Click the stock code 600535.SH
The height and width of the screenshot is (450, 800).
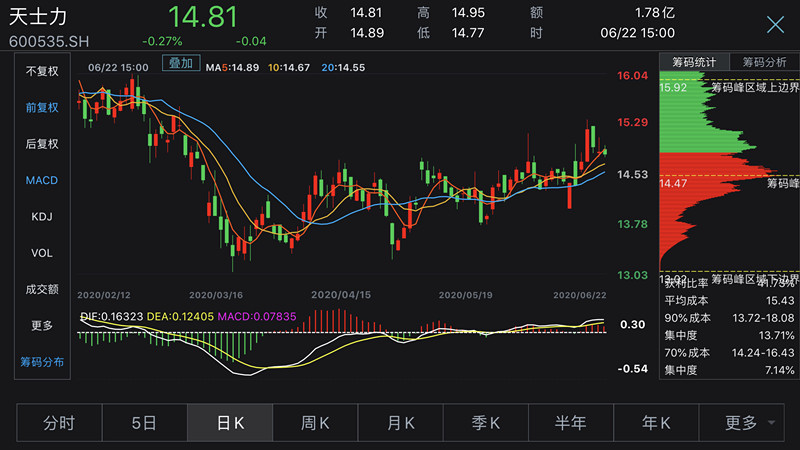point(49,41)
